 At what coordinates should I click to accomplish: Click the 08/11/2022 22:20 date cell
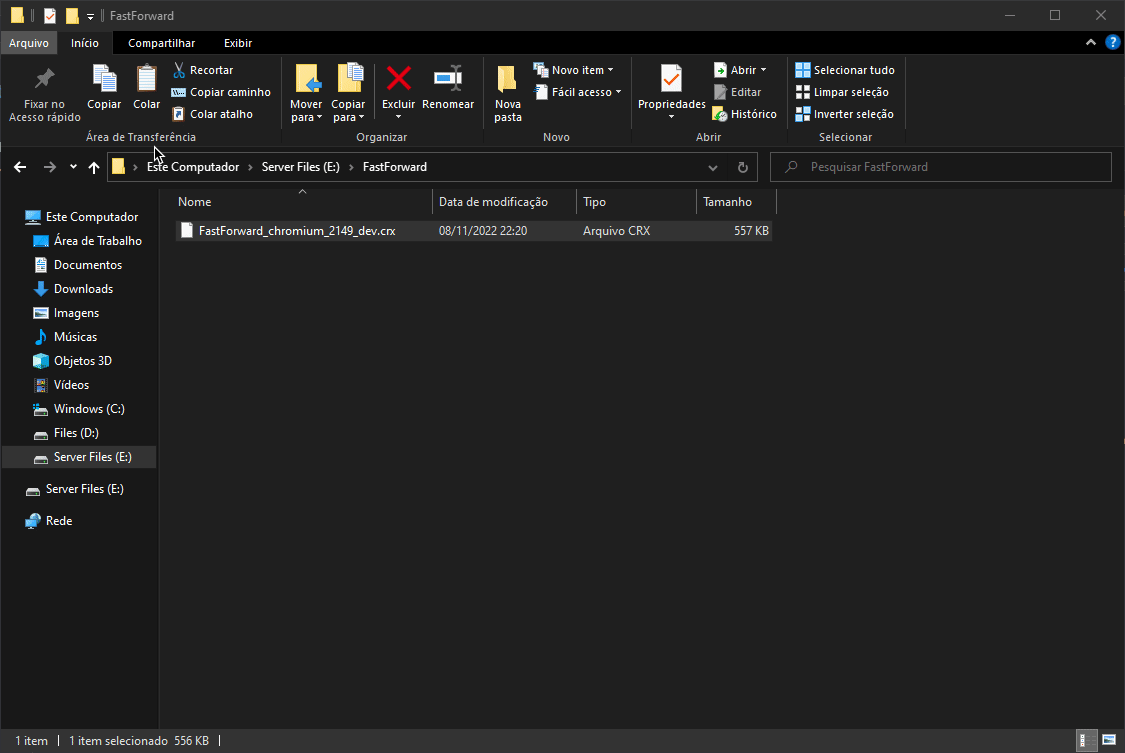point(483,231)
